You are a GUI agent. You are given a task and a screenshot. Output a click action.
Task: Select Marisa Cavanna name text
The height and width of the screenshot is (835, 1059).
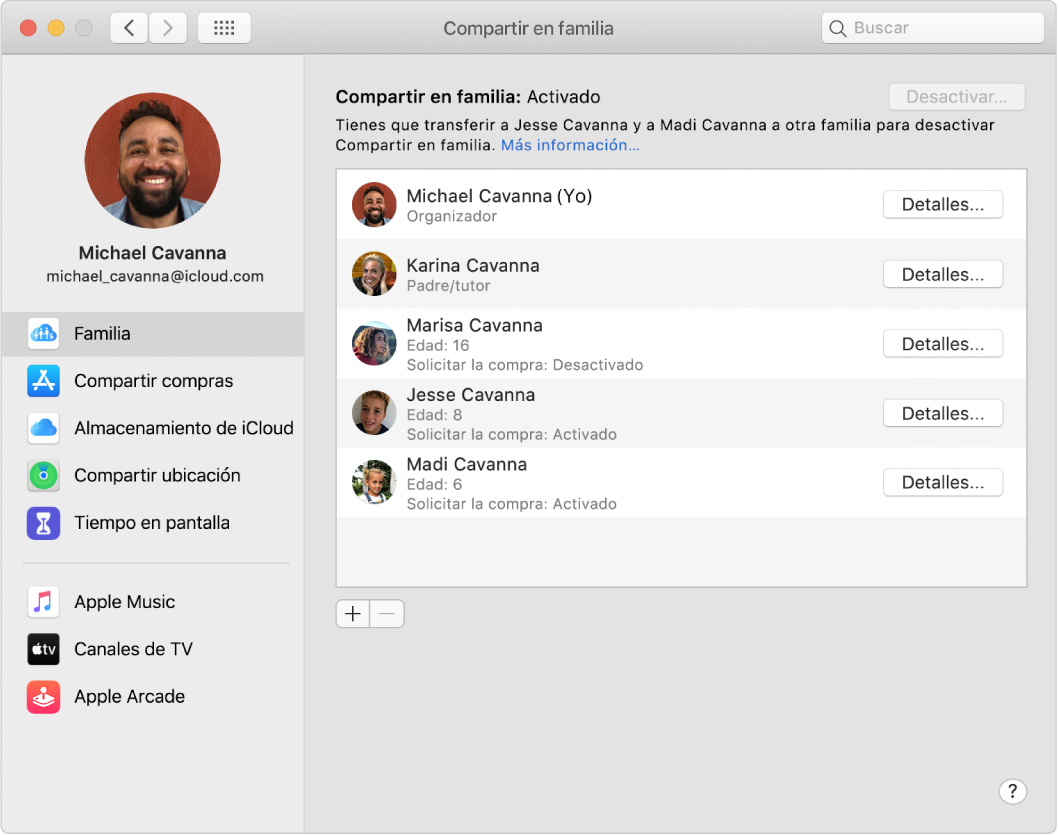point(475,326)
